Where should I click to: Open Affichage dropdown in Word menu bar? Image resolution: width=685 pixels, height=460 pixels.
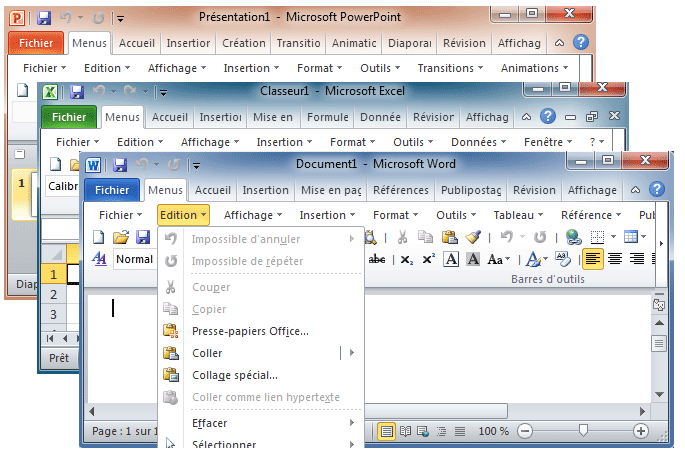[253, 215]
